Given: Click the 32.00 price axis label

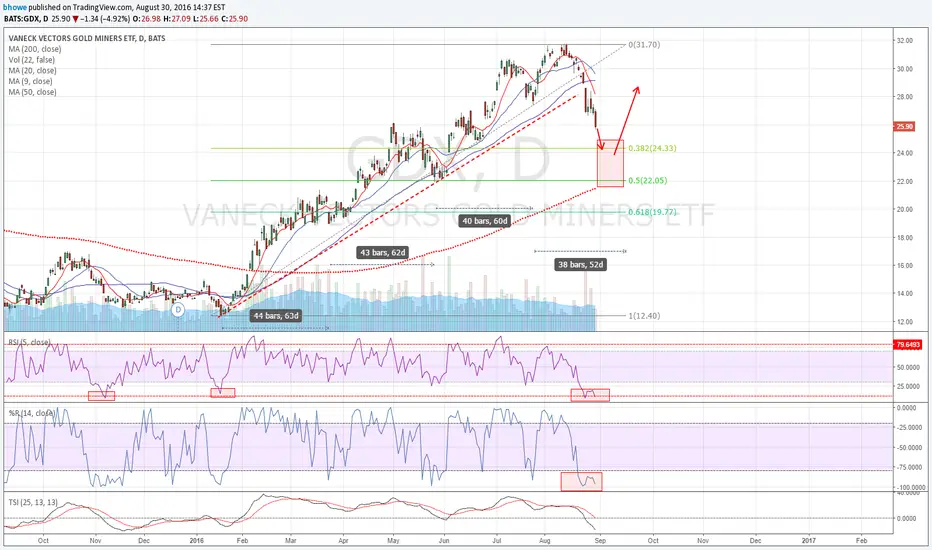Looking at the screenshot, I should click(x=905, y=40).
